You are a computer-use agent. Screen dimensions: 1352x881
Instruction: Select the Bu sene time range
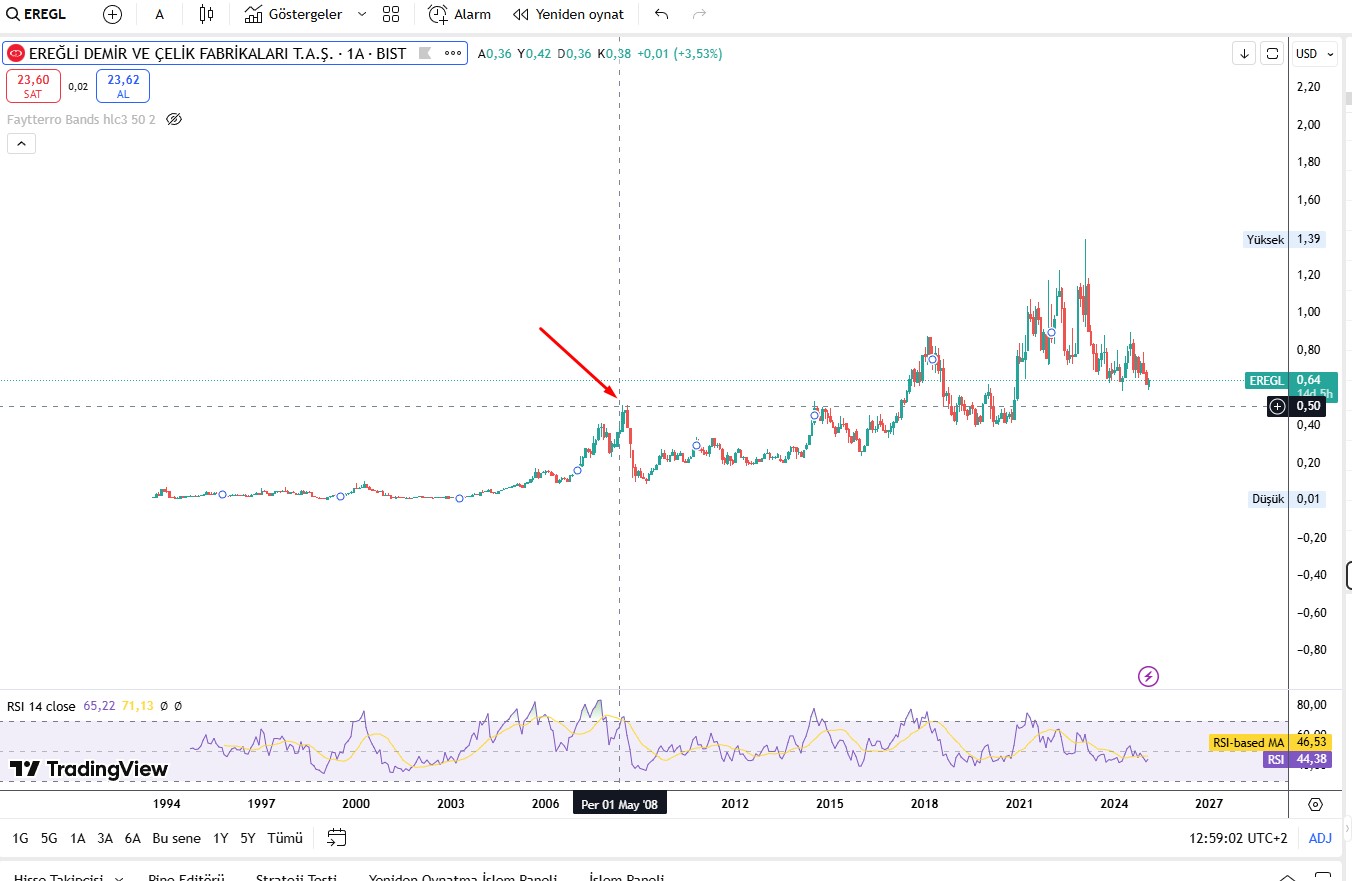click(x=176, y=838)
